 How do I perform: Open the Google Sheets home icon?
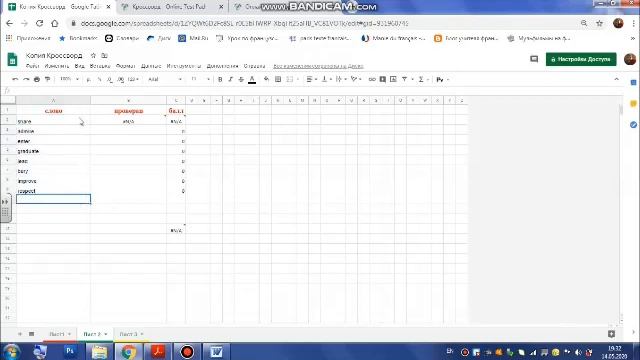[x=12, y=60]
